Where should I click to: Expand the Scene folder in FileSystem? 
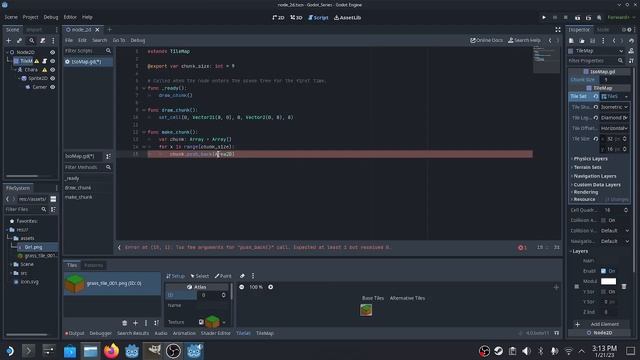click(11, 264)
